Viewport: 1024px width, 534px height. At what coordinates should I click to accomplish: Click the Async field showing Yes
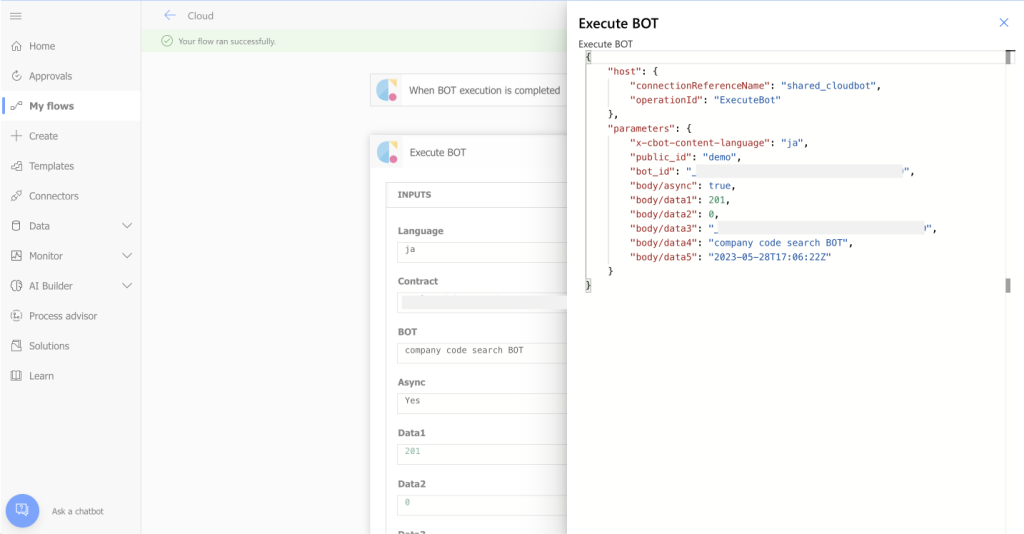pos(482,403)
